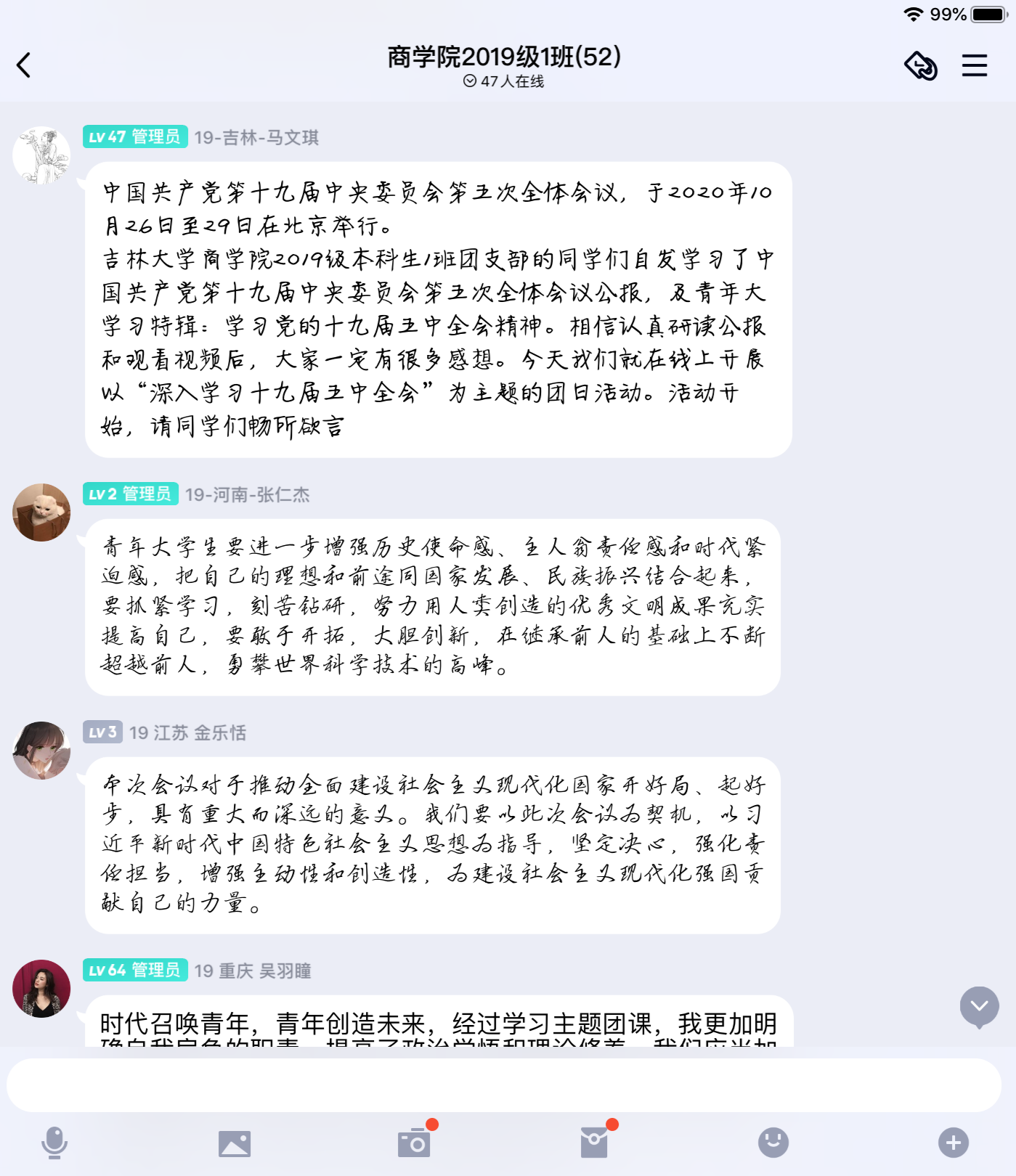Tap the plus icon for more options
This screenshot has width=1016, height=1176.
tap(954, 1143)
